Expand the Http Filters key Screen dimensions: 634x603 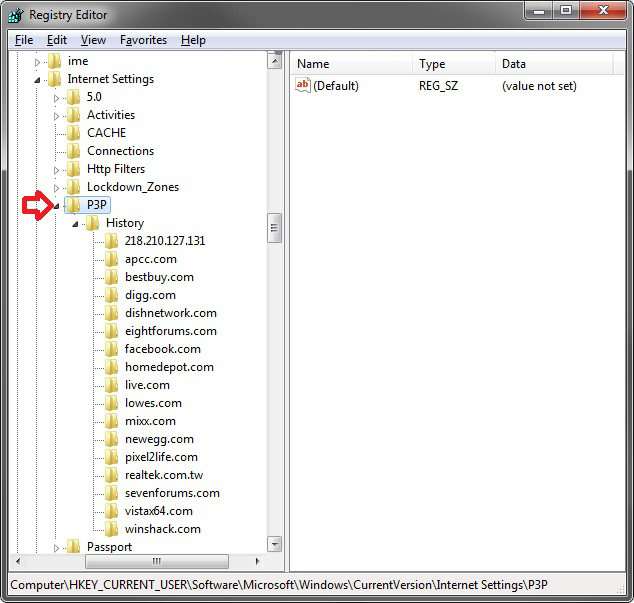[56, 170]
